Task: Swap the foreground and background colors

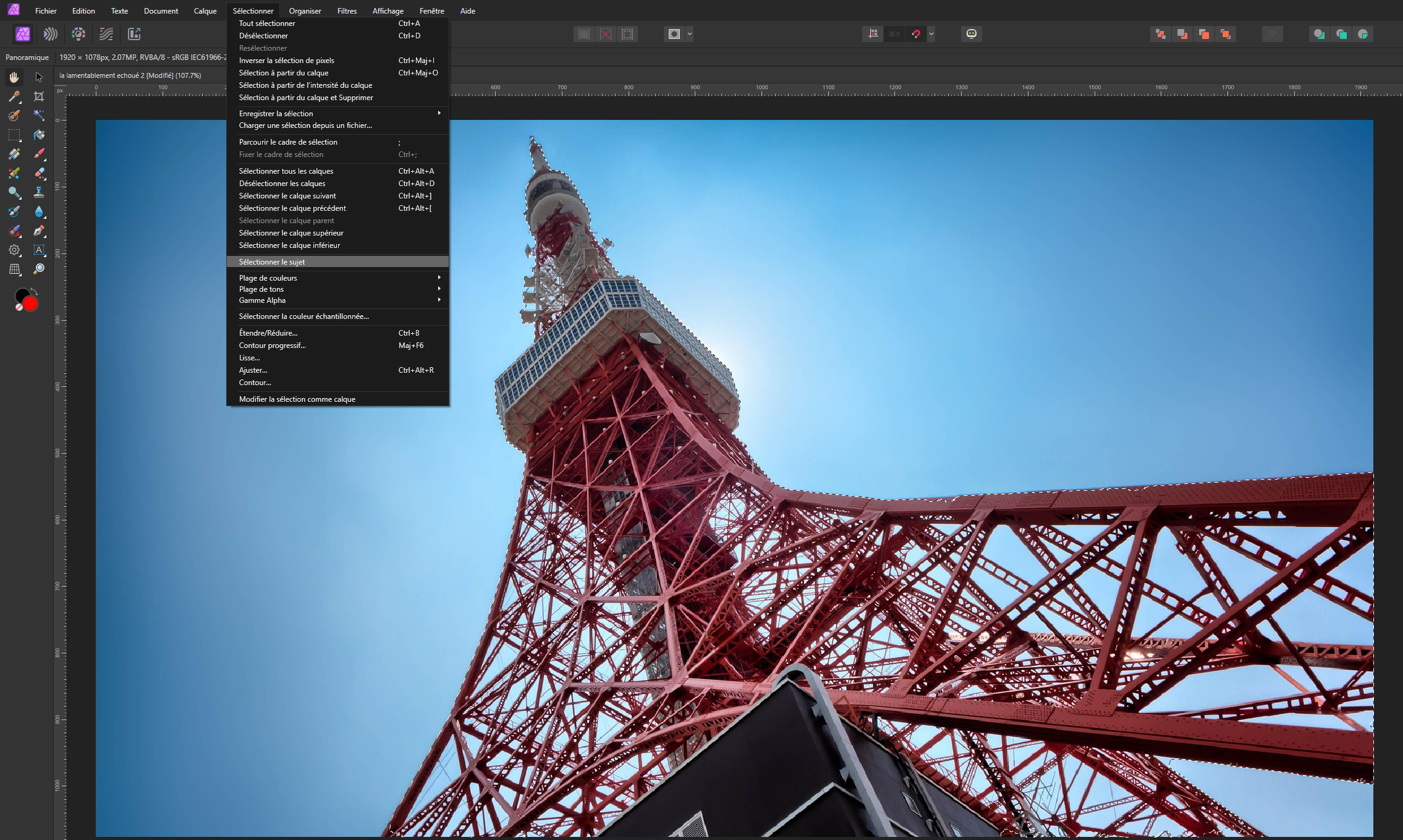Action: tap(35, 291)
